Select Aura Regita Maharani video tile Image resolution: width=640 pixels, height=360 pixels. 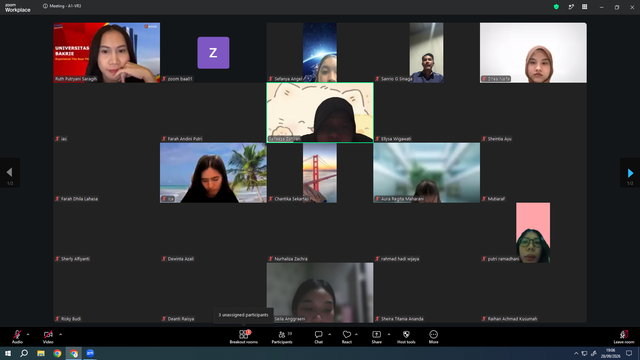427,173
